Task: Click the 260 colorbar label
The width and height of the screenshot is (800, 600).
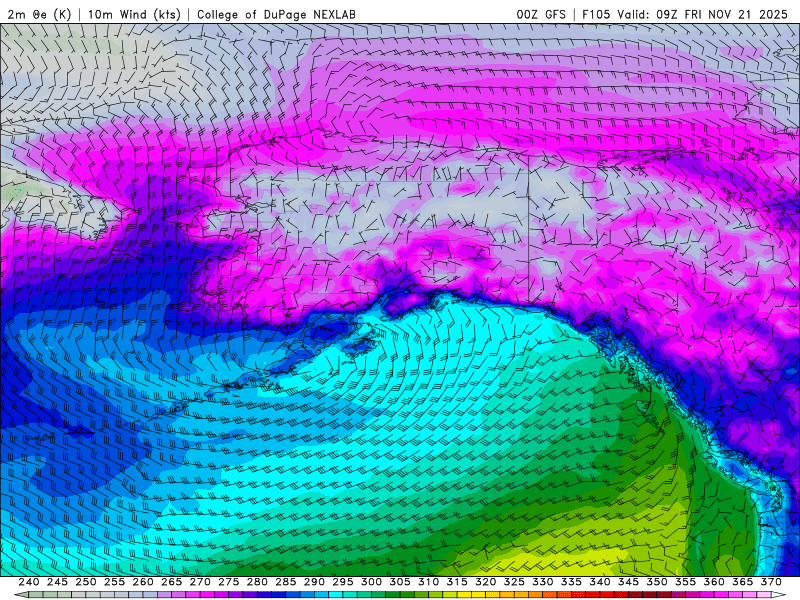Action: (142, 582)
